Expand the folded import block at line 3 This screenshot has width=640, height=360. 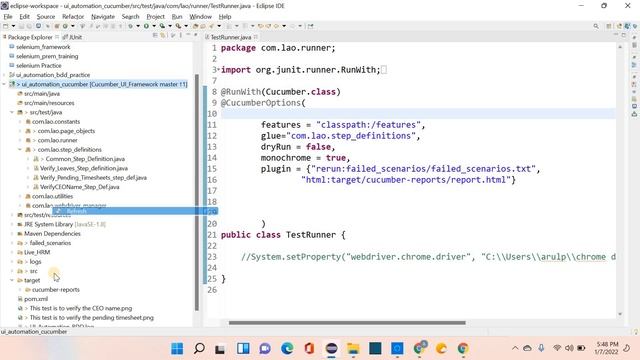coord(218,69)
